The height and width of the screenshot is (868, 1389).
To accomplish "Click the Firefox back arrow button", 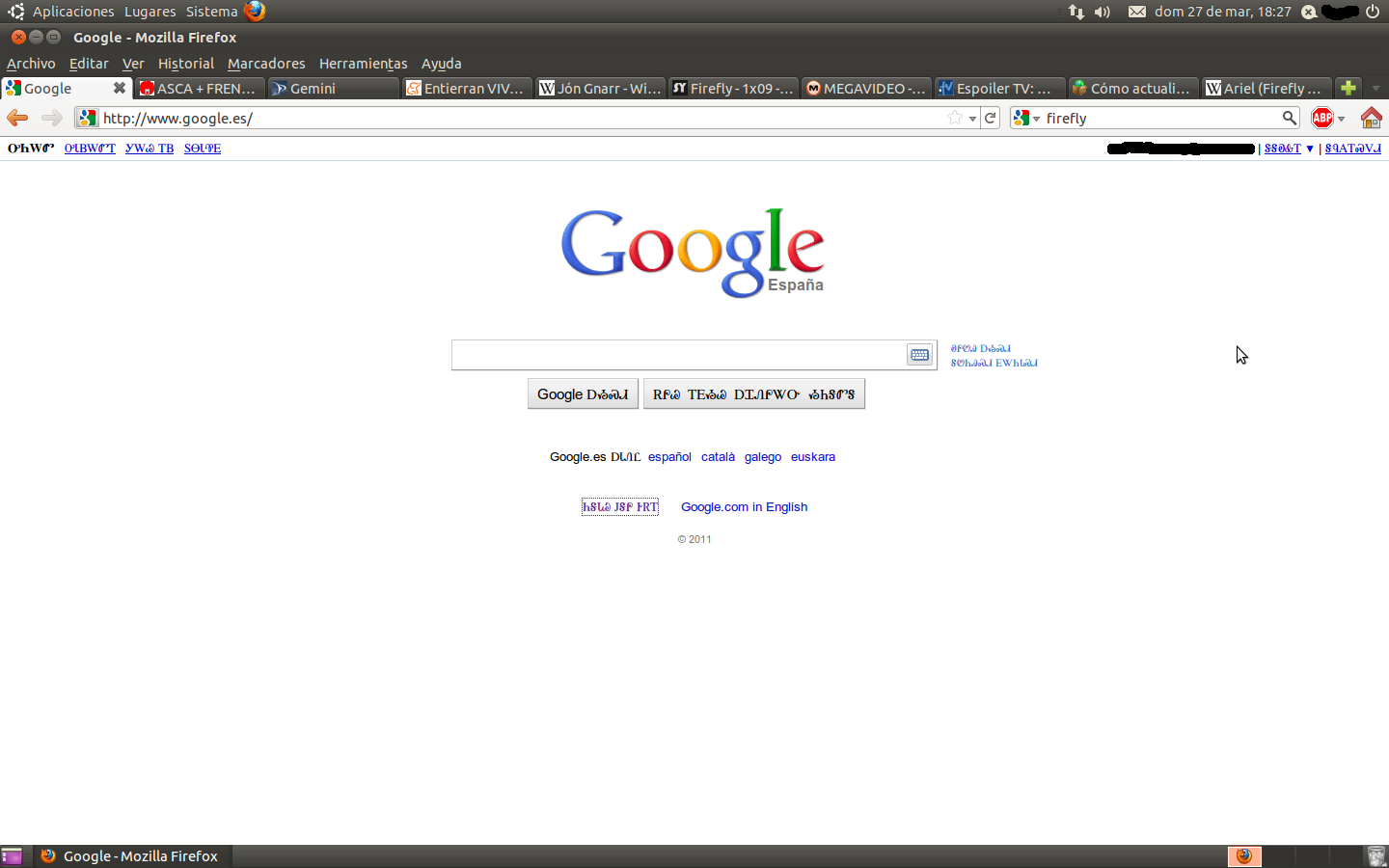I will click(17, 118).
